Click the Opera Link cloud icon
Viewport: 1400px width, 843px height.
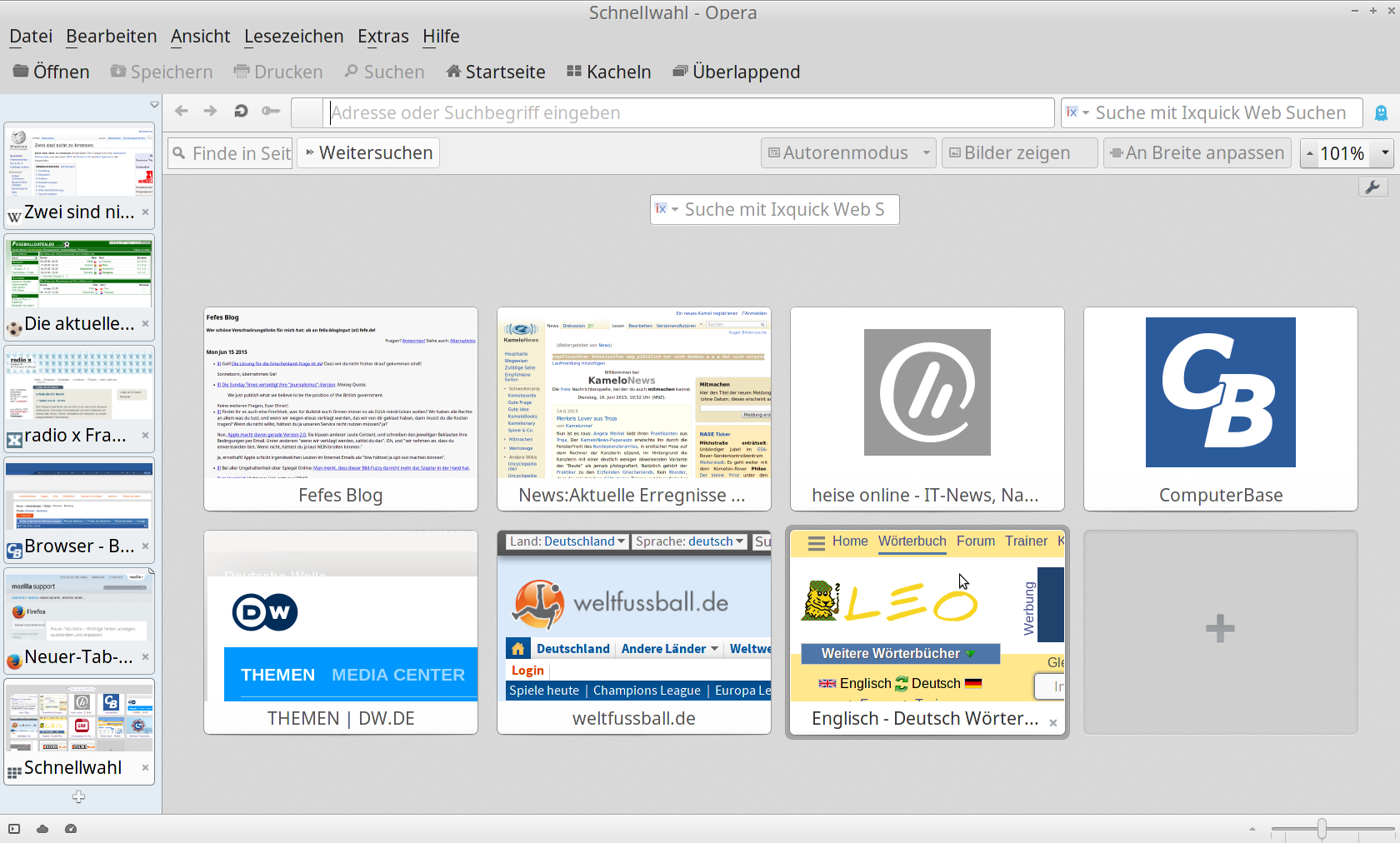42,829
